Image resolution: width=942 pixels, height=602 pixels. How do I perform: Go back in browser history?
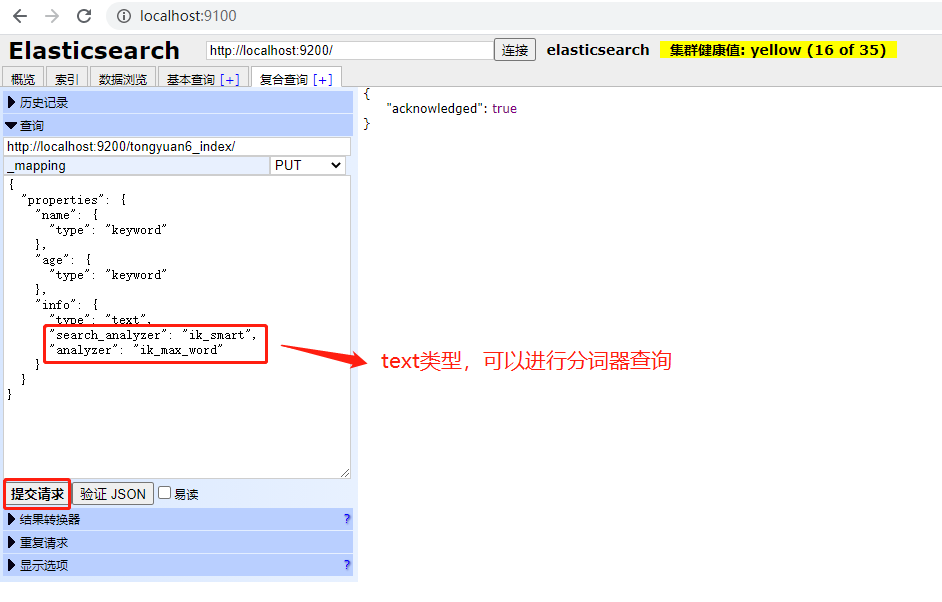tap(20, 16)
